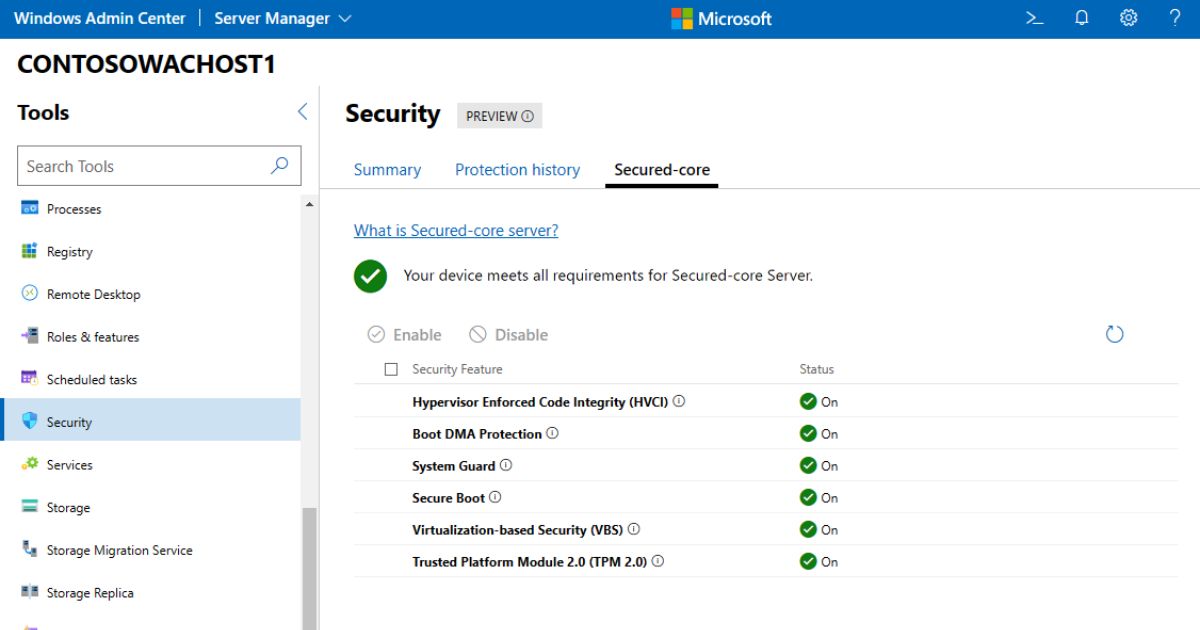The height and width of the screenshot is (630, 1200).
Task: Toggle the select-all Security Feature checkbox
Action: pyautogui.click(x=391, y=369)
